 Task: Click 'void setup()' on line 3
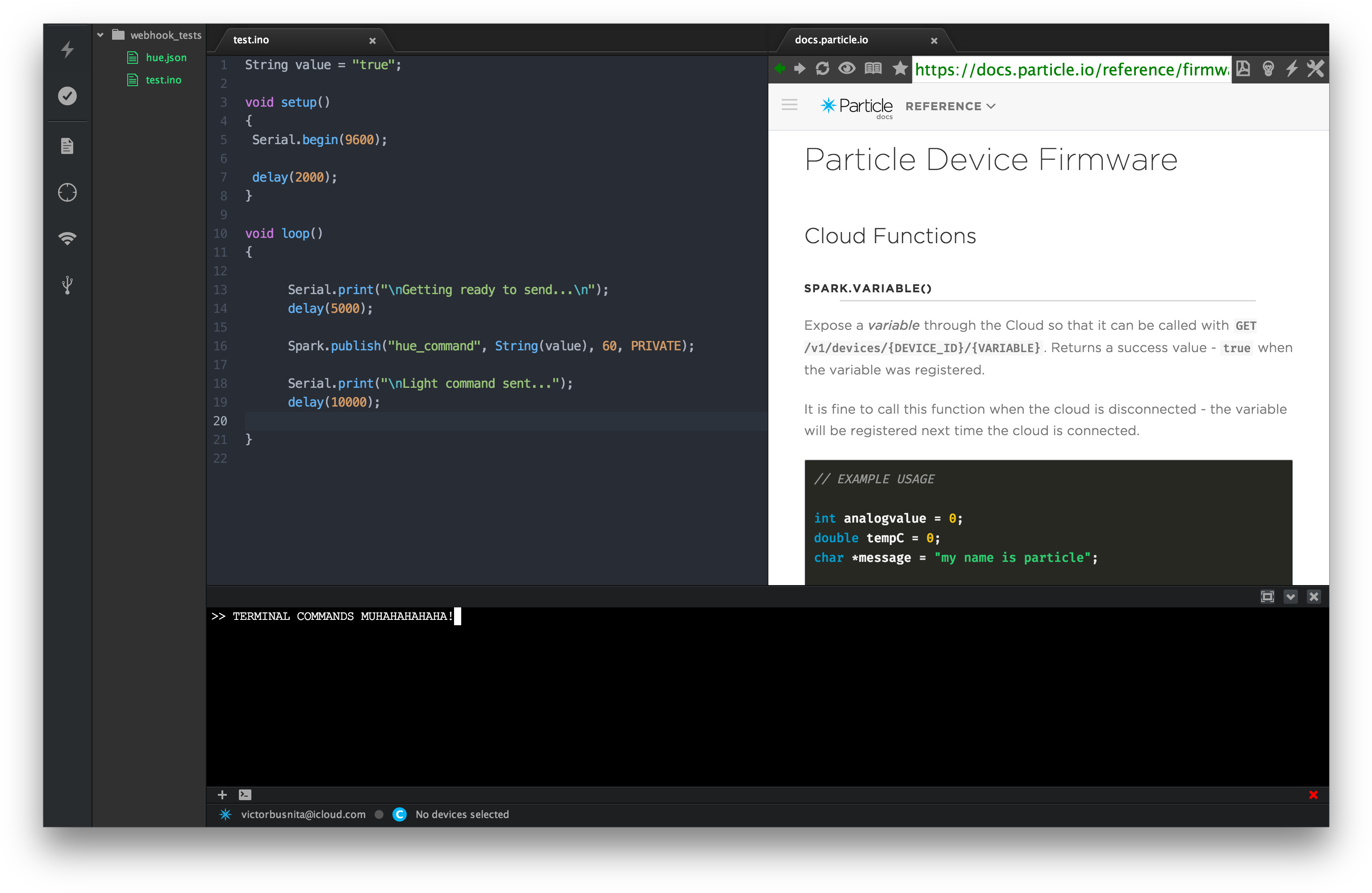(x=288, y=103)
